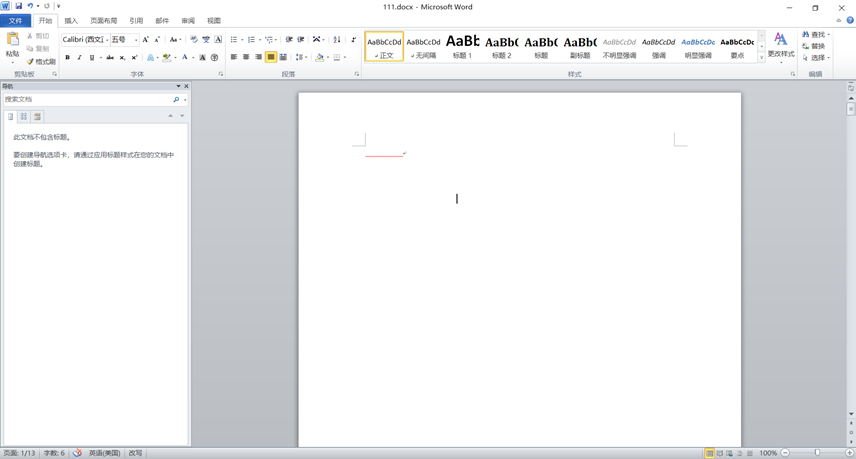Open Word Help question mark
Image resolution: width=856 pixels, height=459 pixels.
click(850, 20)
